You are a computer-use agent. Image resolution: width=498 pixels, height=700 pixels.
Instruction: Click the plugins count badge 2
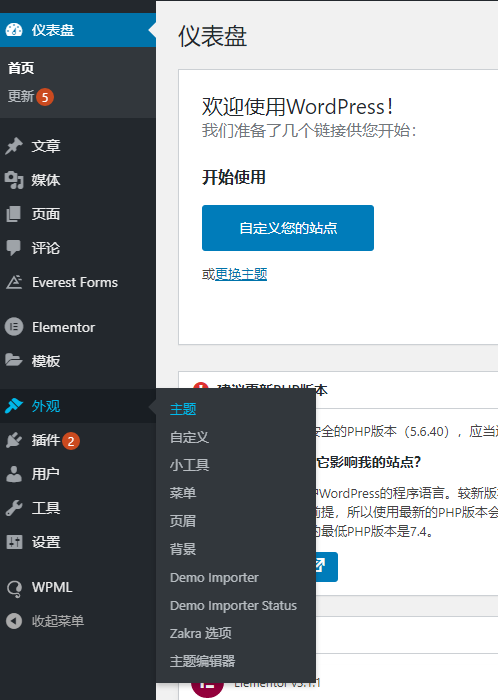pyautogui.click(x=71, y=441)
